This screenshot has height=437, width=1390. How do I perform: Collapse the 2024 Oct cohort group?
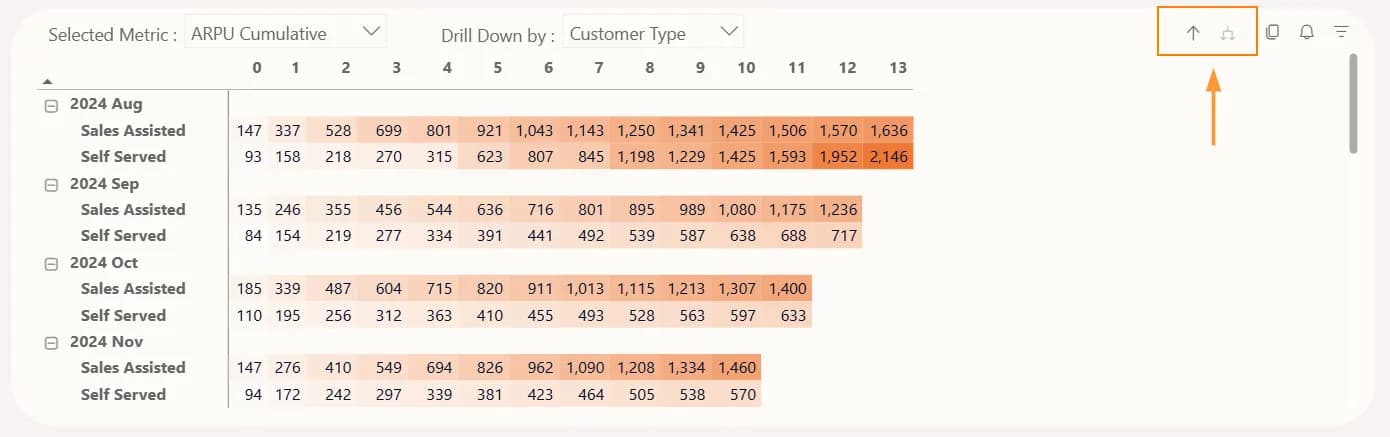point(51,263)
